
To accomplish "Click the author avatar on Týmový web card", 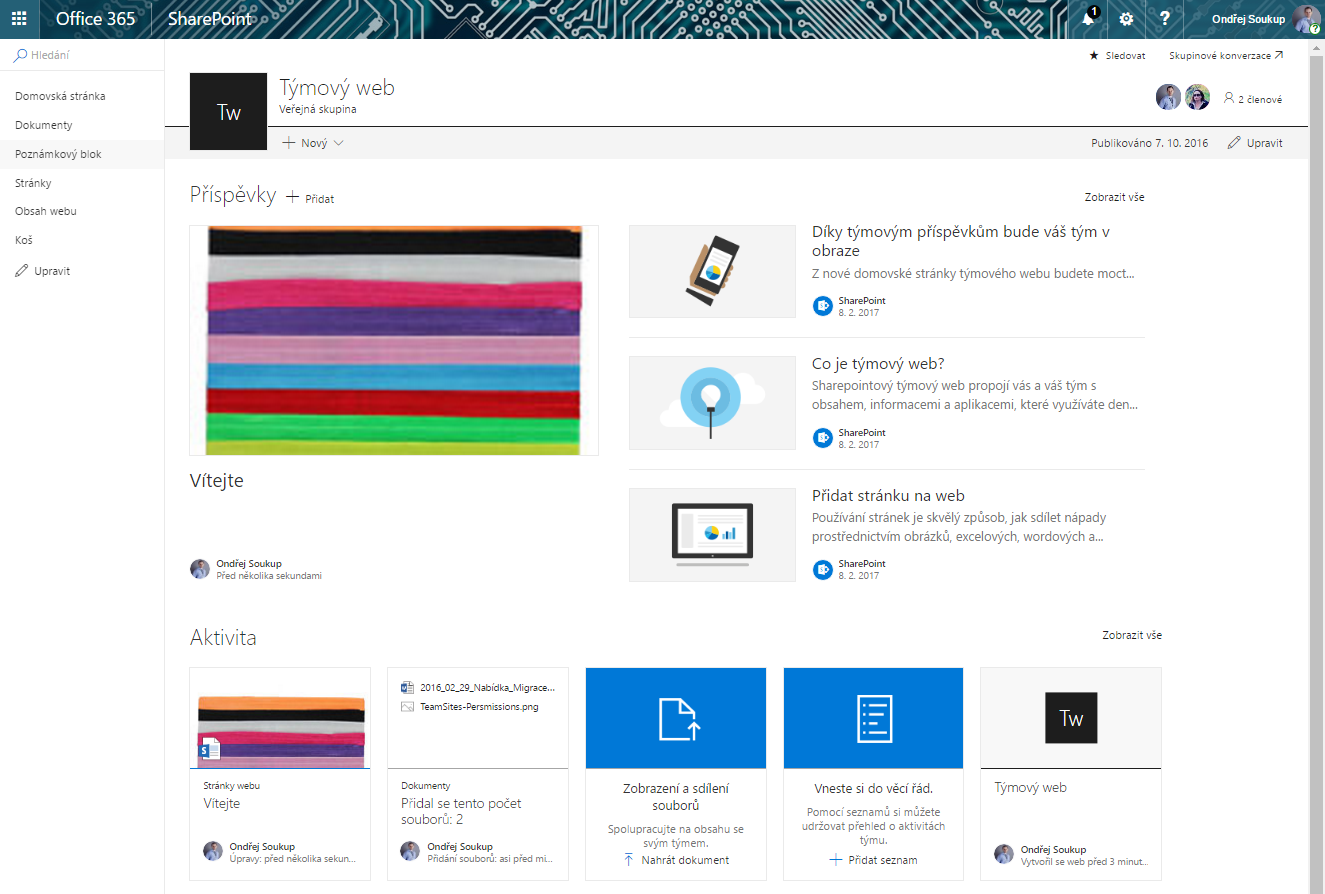I will (1004, 853).
